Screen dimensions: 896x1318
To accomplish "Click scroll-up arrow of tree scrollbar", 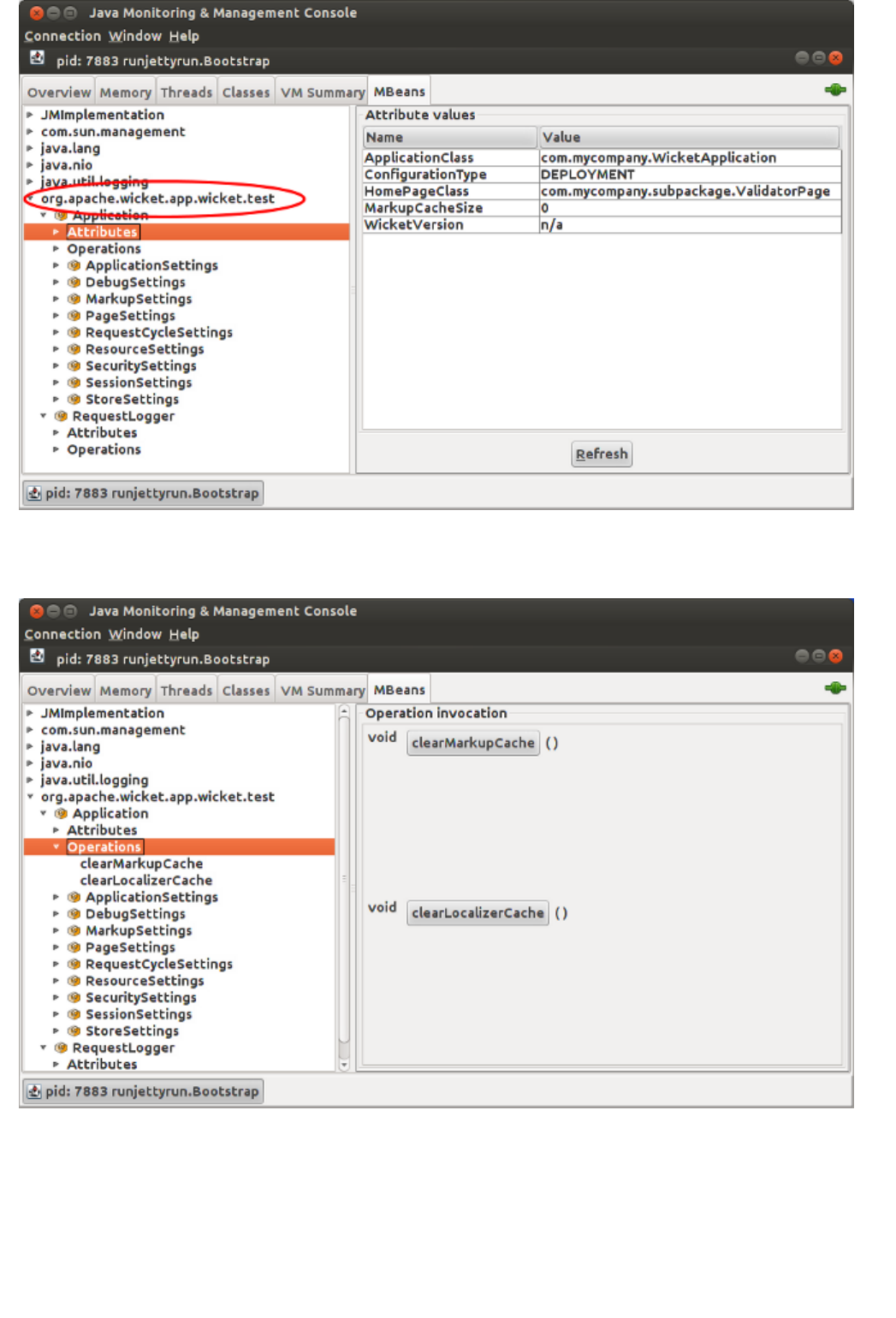I will coord(344,711).
